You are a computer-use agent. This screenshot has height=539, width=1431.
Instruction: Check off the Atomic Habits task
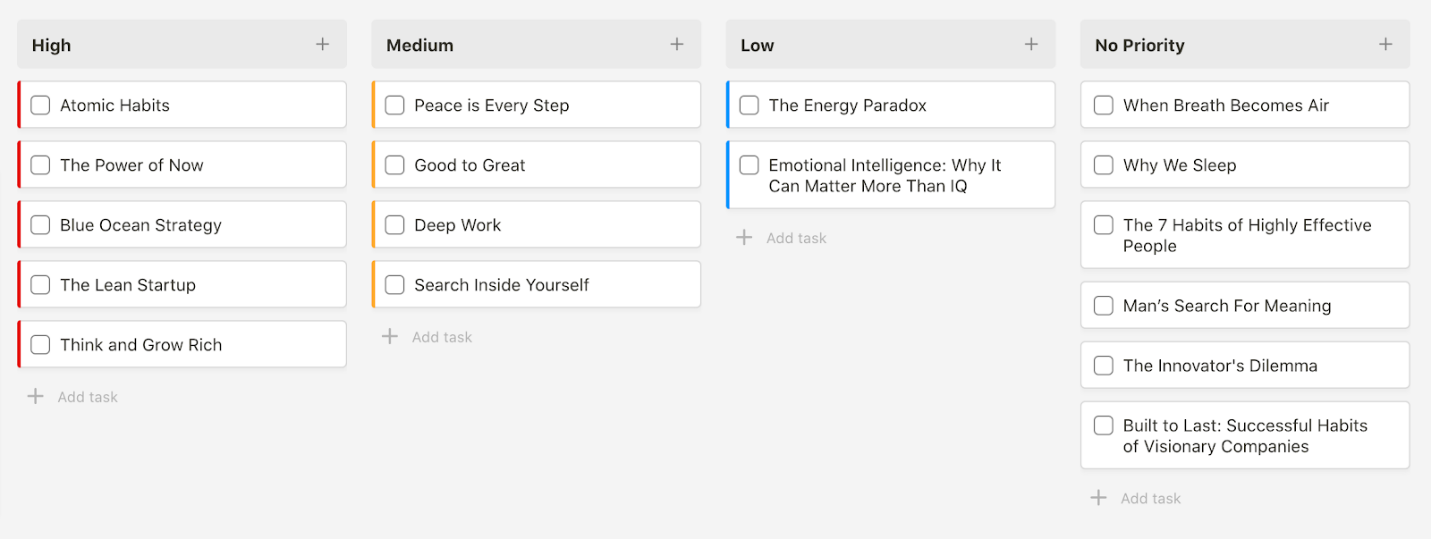40,105
